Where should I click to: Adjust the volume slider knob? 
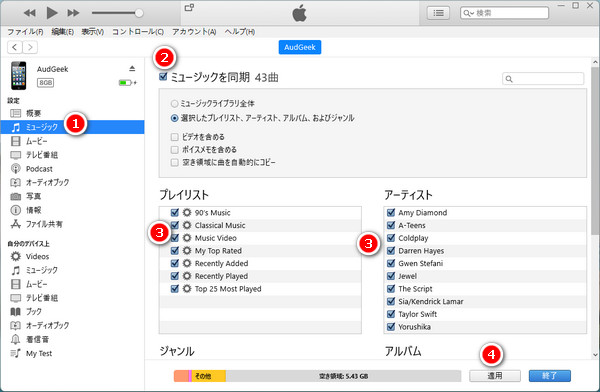(x=139, y=13)
